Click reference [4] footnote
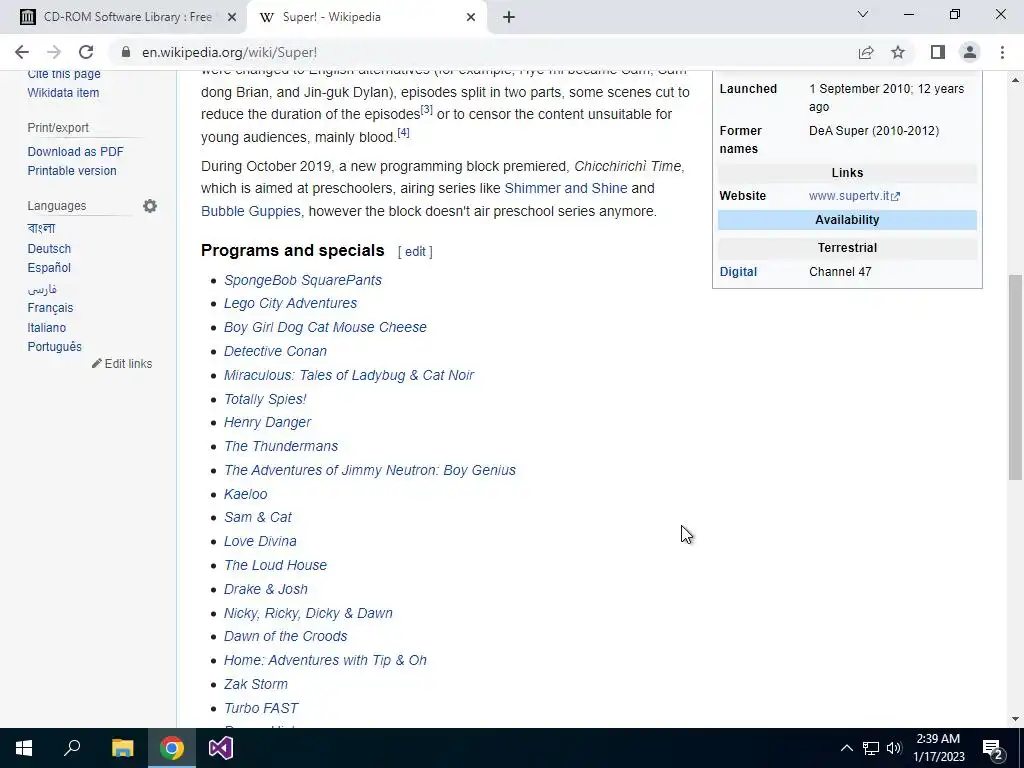The width and height of the screenshot is (1024, 768). coord(404,133)
